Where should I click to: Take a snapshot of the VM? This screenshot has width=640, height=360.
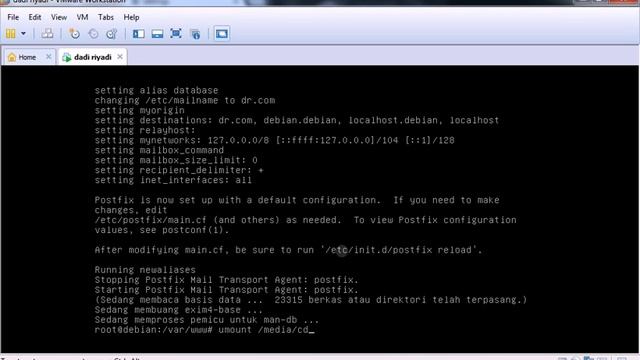(x=74, y=33)
